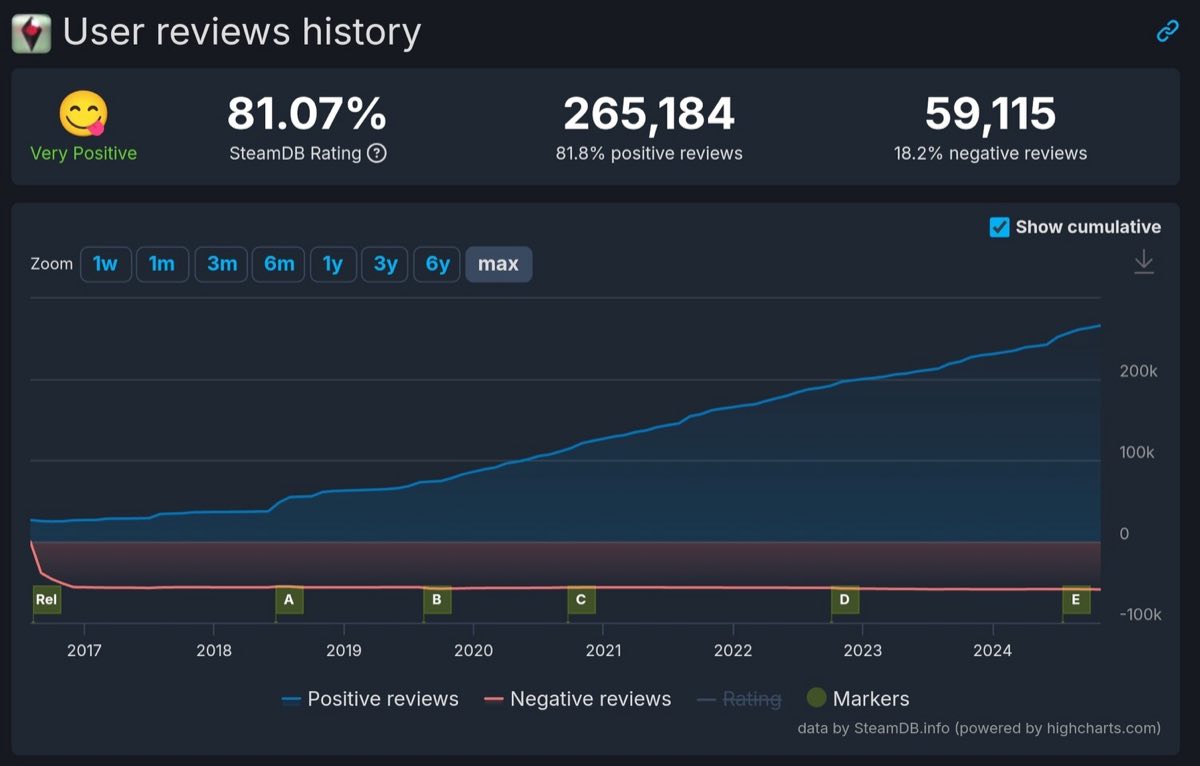
Task: Click the 81.07% SteamDB rating value
Action: pos(307,113)
